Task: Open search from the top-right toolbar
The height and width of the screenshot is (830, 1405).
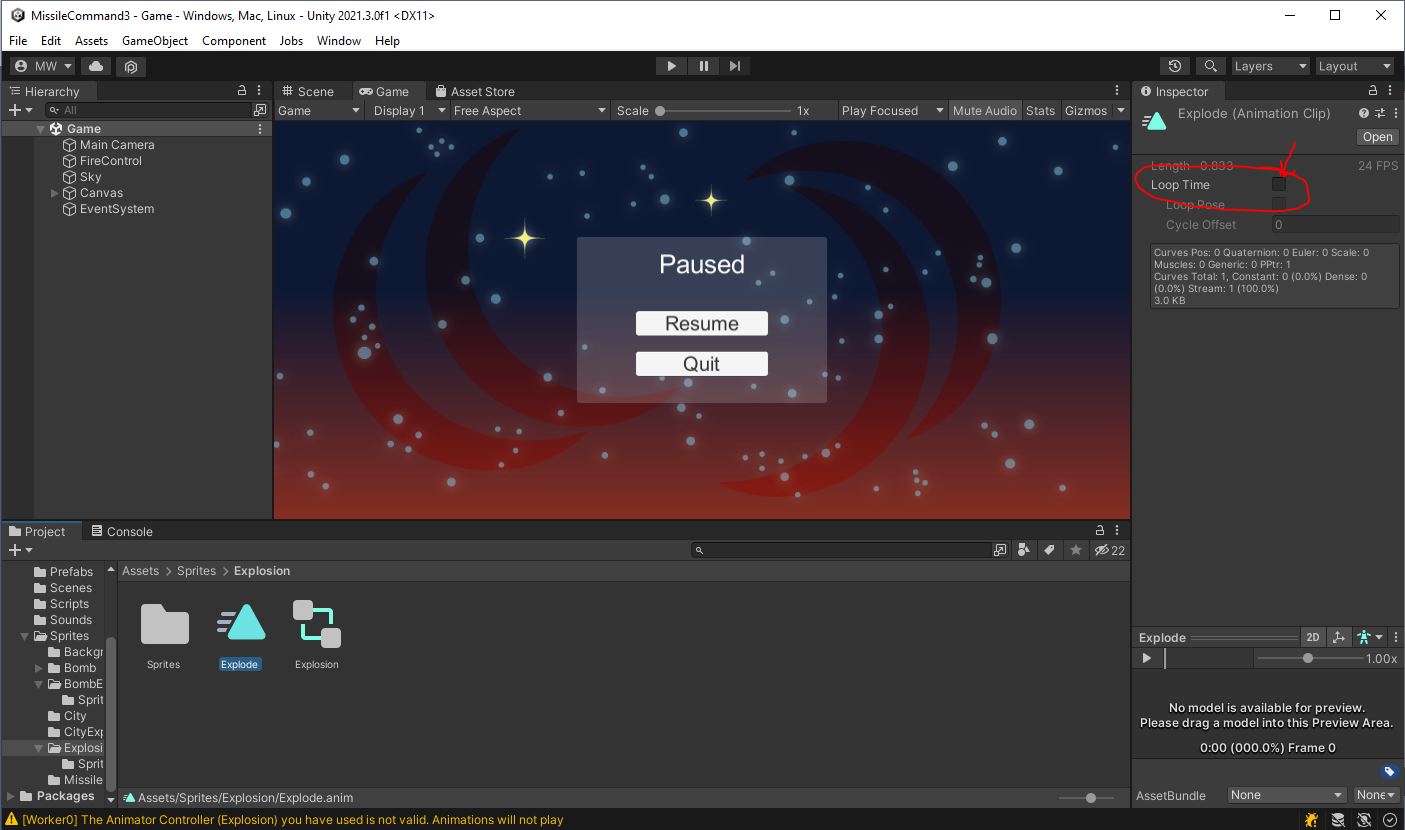Action: (1210, 66)
